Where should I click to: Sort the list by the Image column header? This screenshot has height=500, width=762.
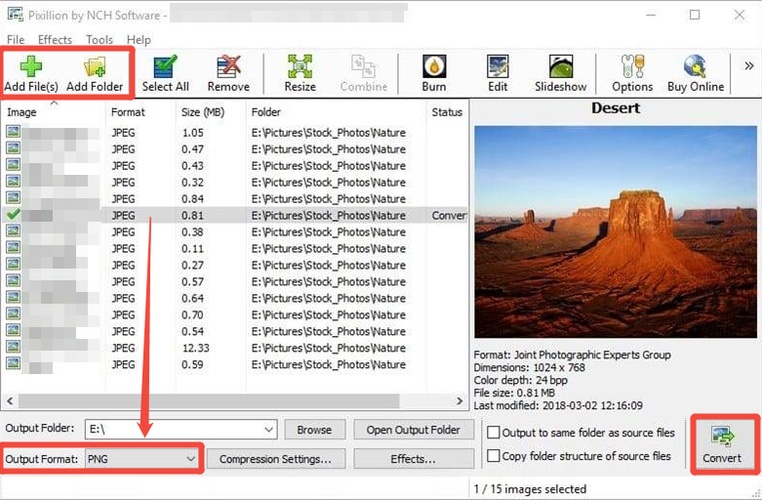(22, 112)
